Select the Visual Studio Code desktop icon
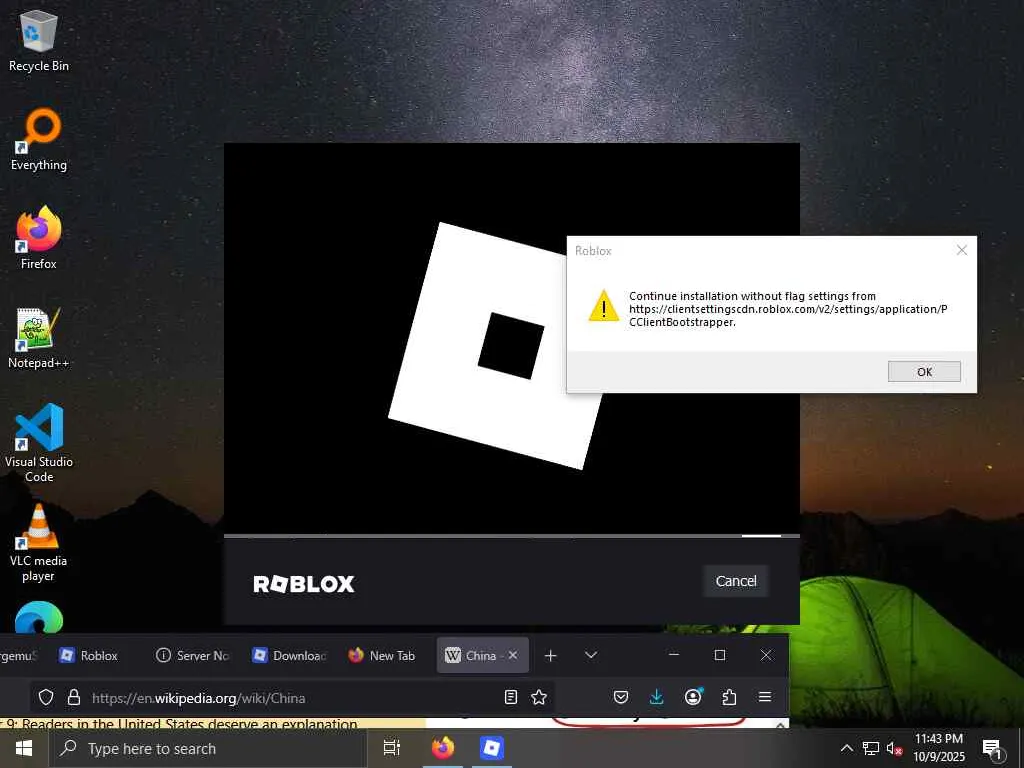Image resolution: width=1024 pixels, height=768 pixels. click(x=39, y=443)
